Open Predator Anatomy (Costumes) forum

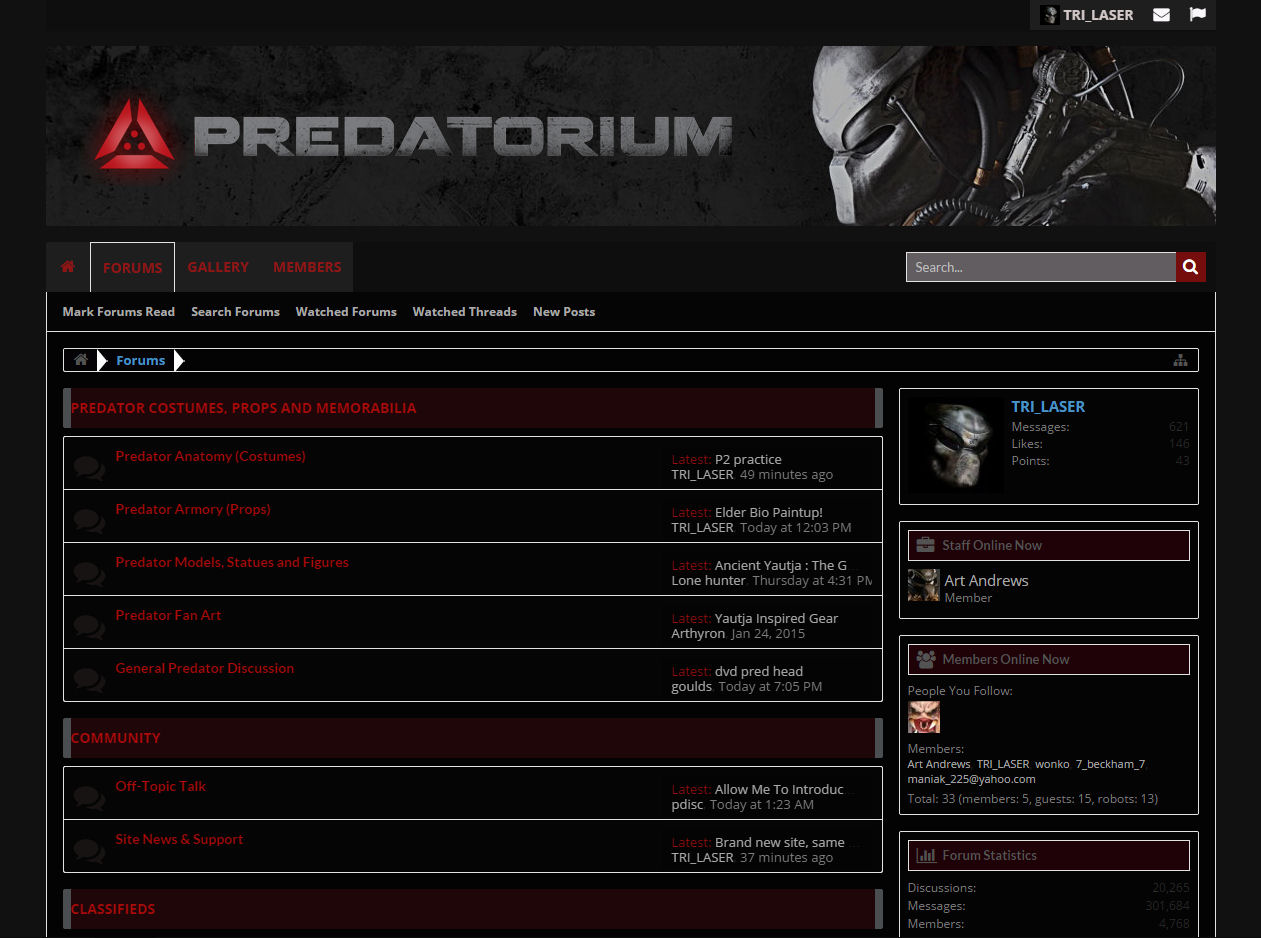[210, 456]
